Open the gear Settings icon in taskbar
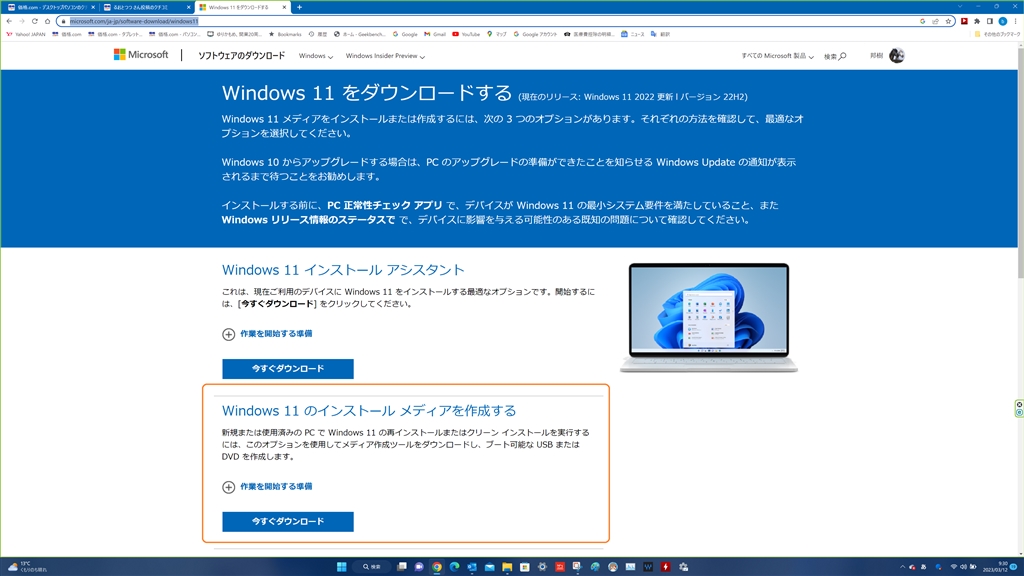Viewport: 1024px width, 576px height. (x=542, y=567)
